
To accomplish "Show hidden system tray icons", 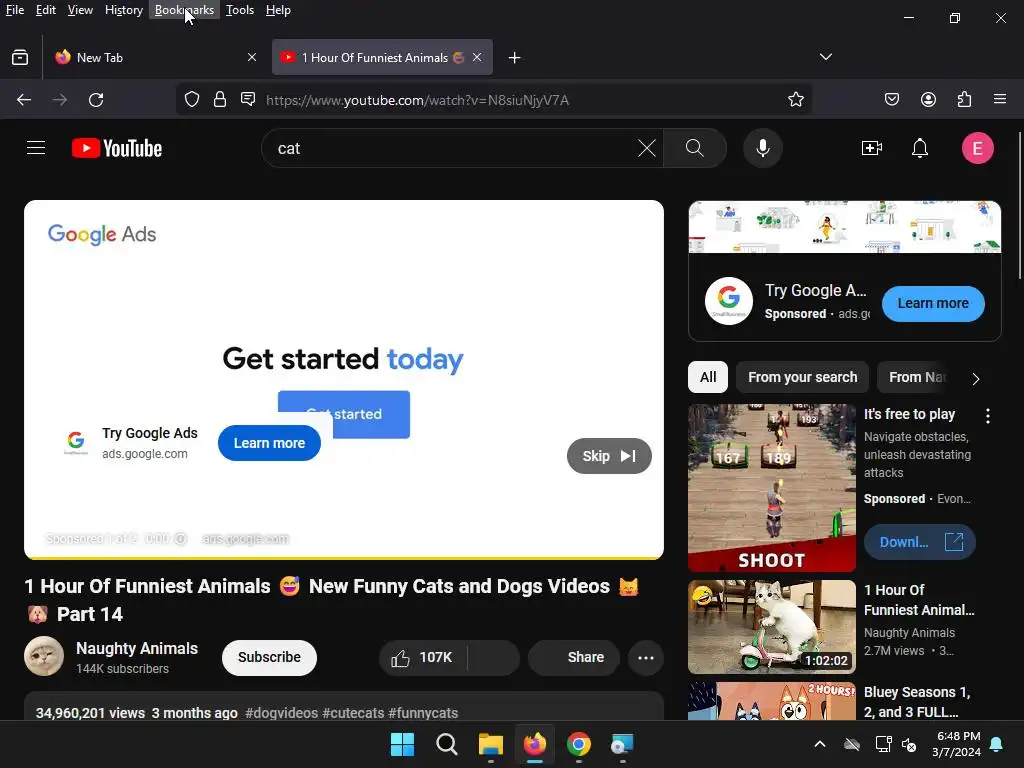I will 820,744.
